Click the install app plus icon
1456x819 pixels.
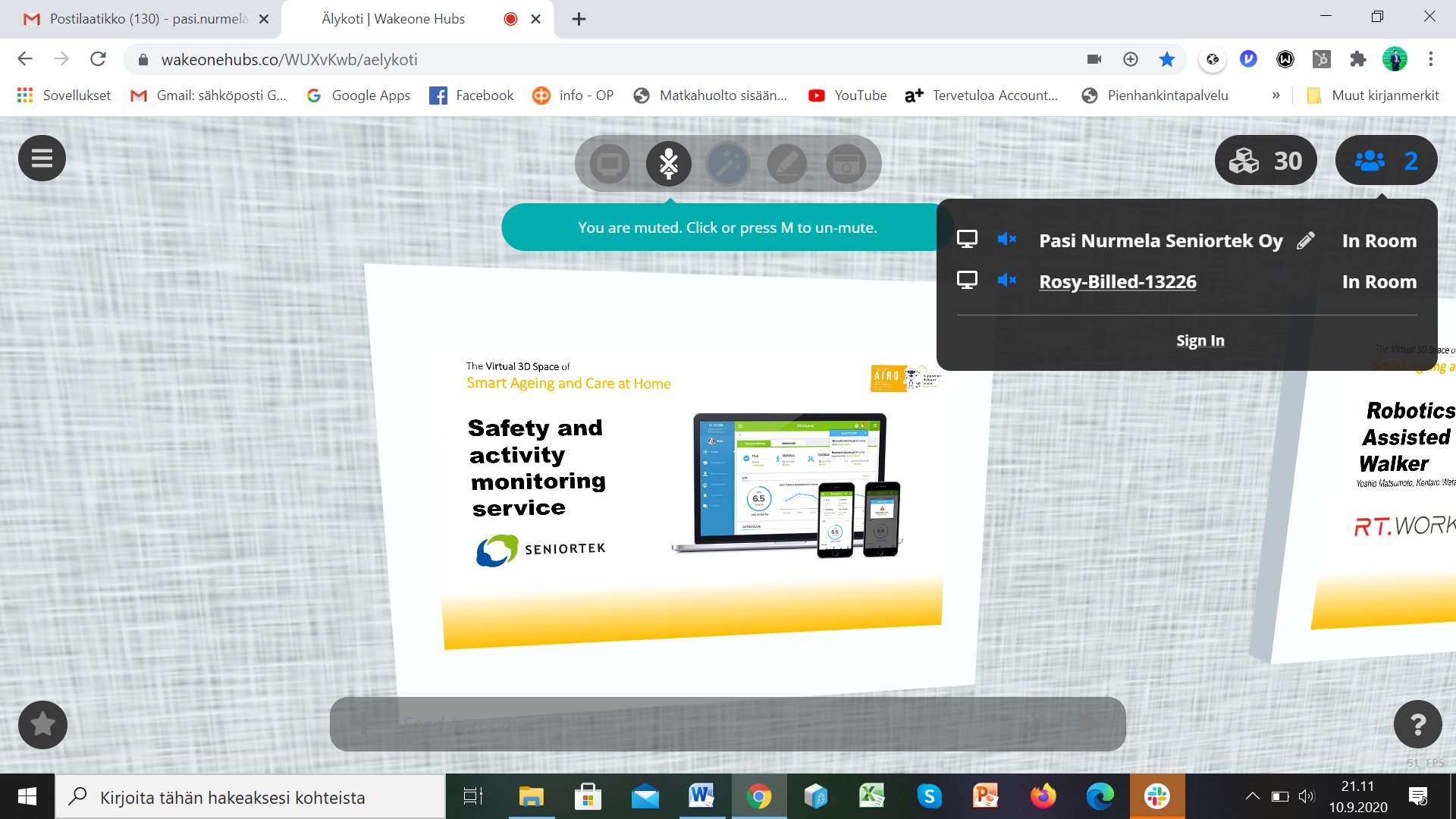[1131, 59]
